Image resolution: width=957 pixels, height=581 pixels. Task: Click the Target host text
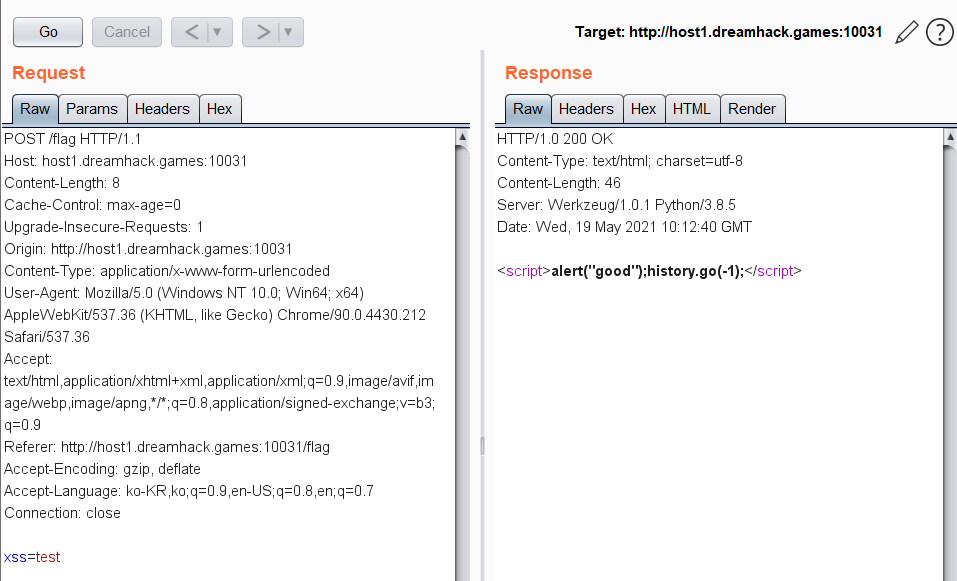coord(729,32)
